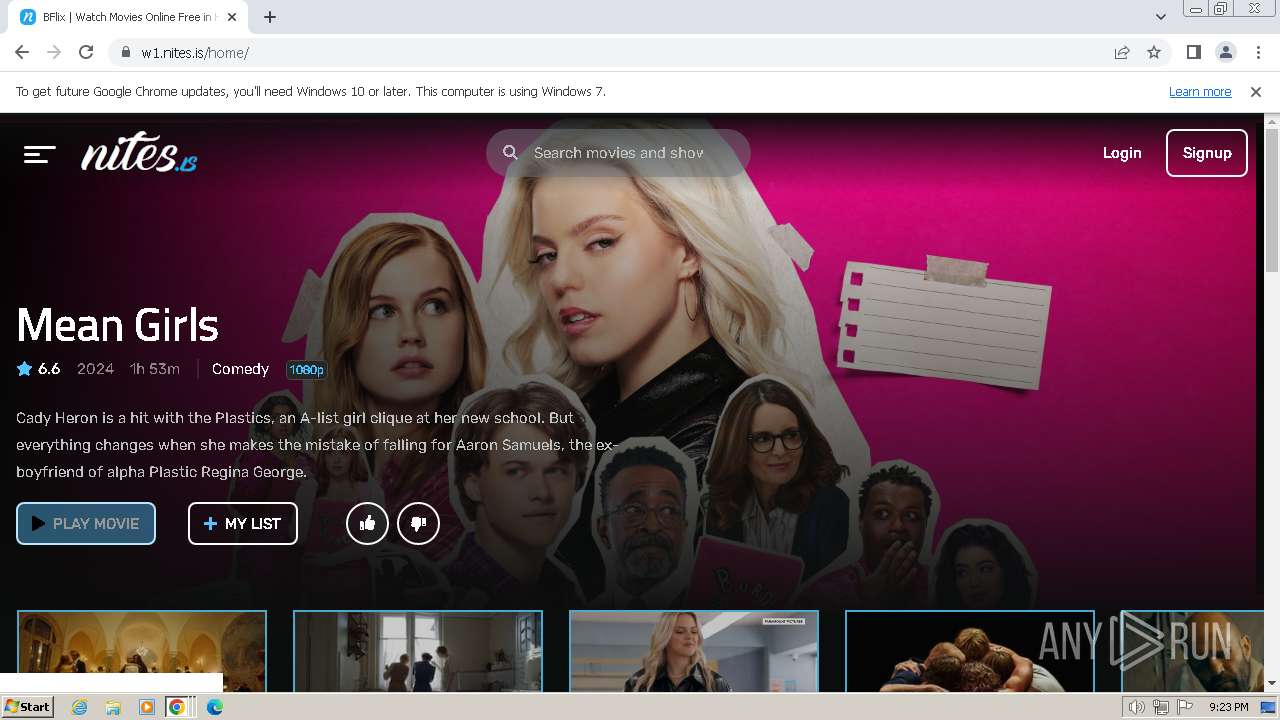Toggle the browser side panel
The height and width of the screenshot is (720, 1280).
tap(1193, 52)
